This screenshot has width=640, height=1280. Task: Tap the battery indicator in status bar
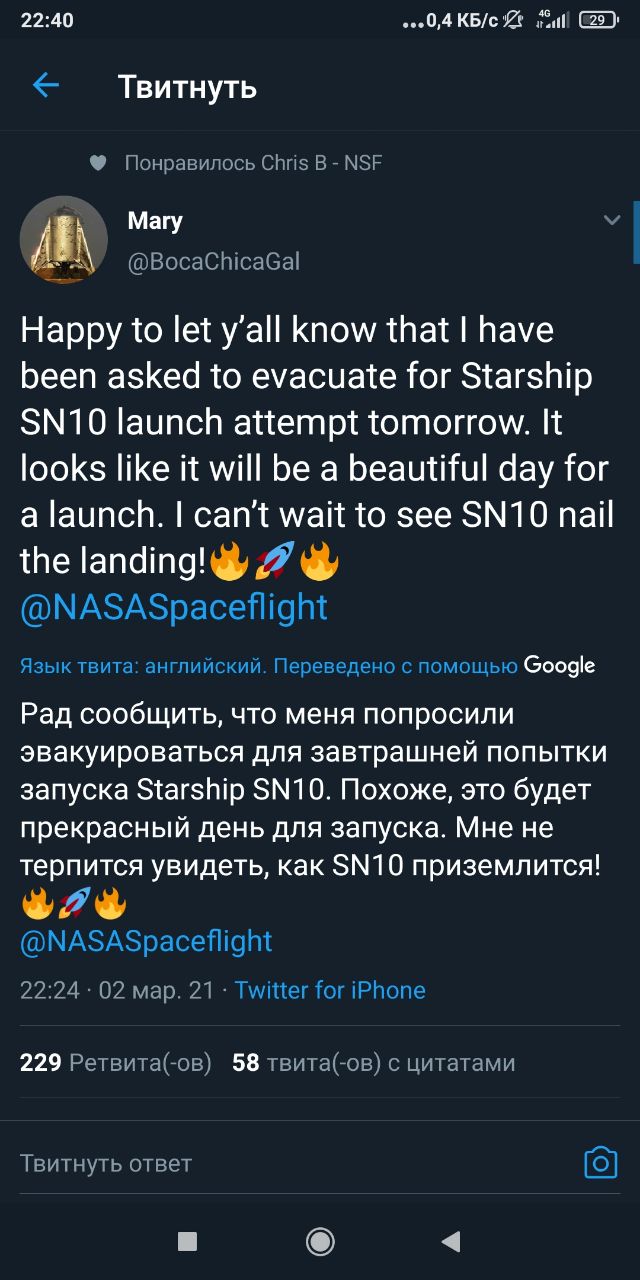click(x=598, y=19)
